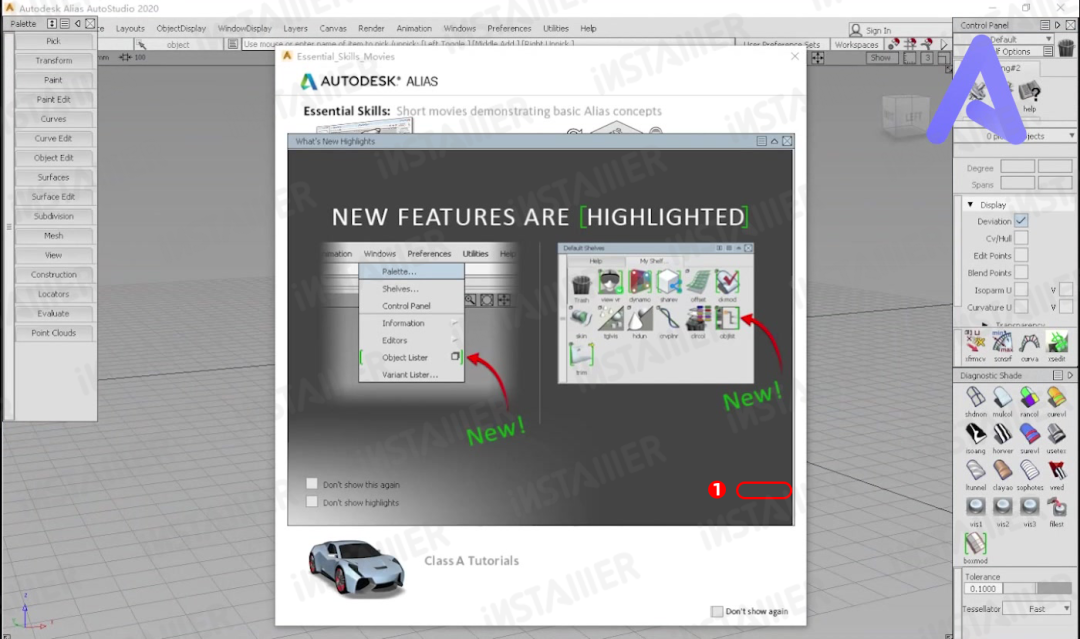
Task: Click the Show button in viewport bar
Action: coord(880,58)
